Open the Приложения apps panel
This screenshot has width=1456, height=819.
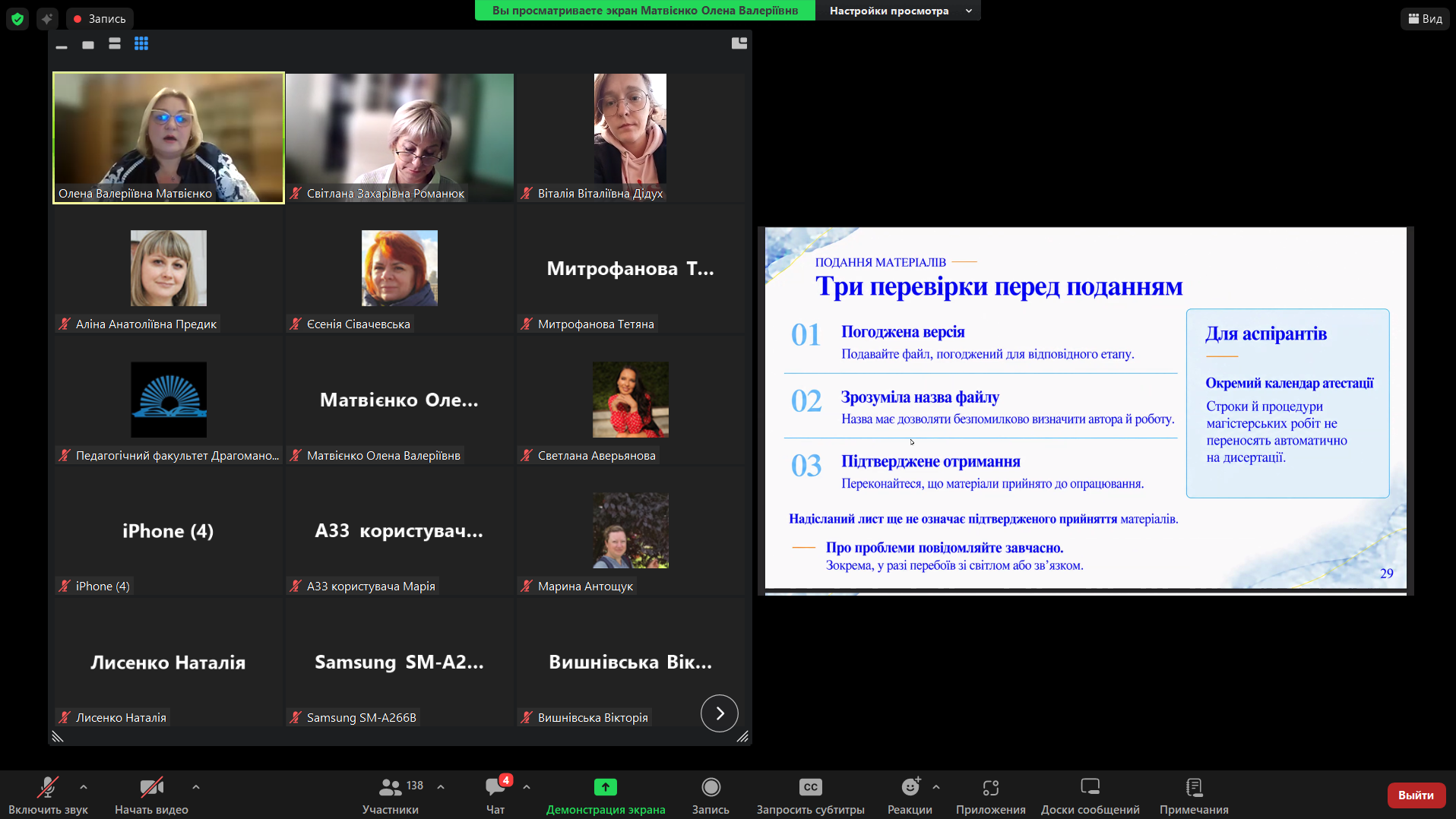tap(990, 795)
